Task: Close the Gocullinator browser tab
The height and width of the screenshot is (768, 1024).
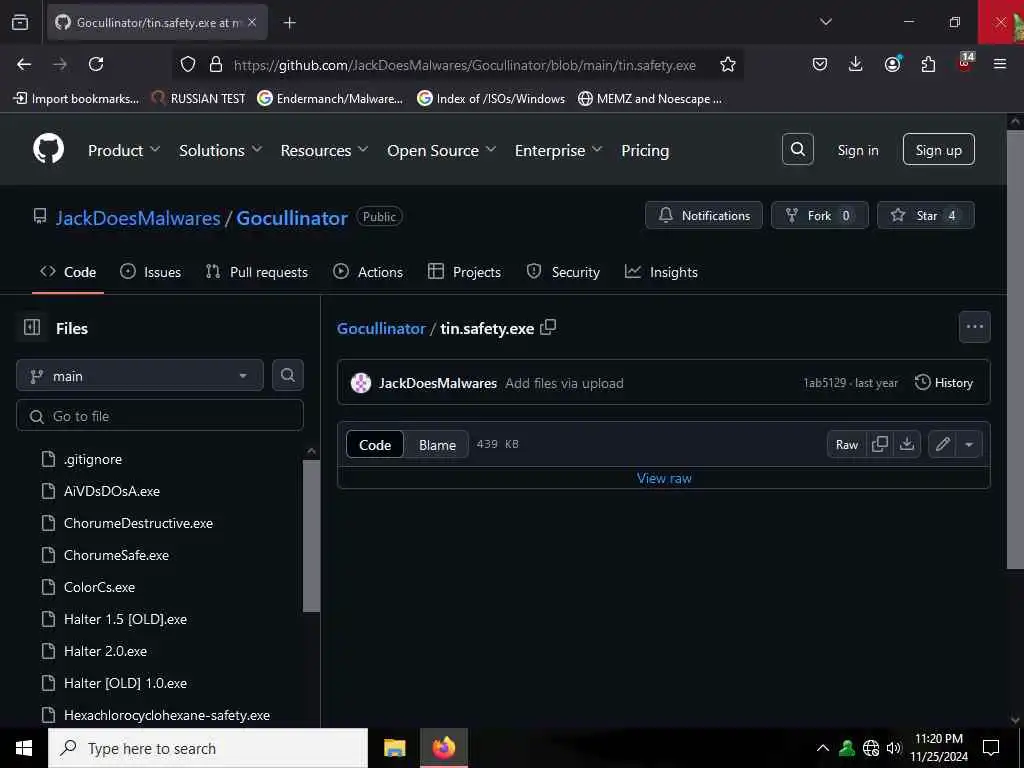Action: point(252,22)
